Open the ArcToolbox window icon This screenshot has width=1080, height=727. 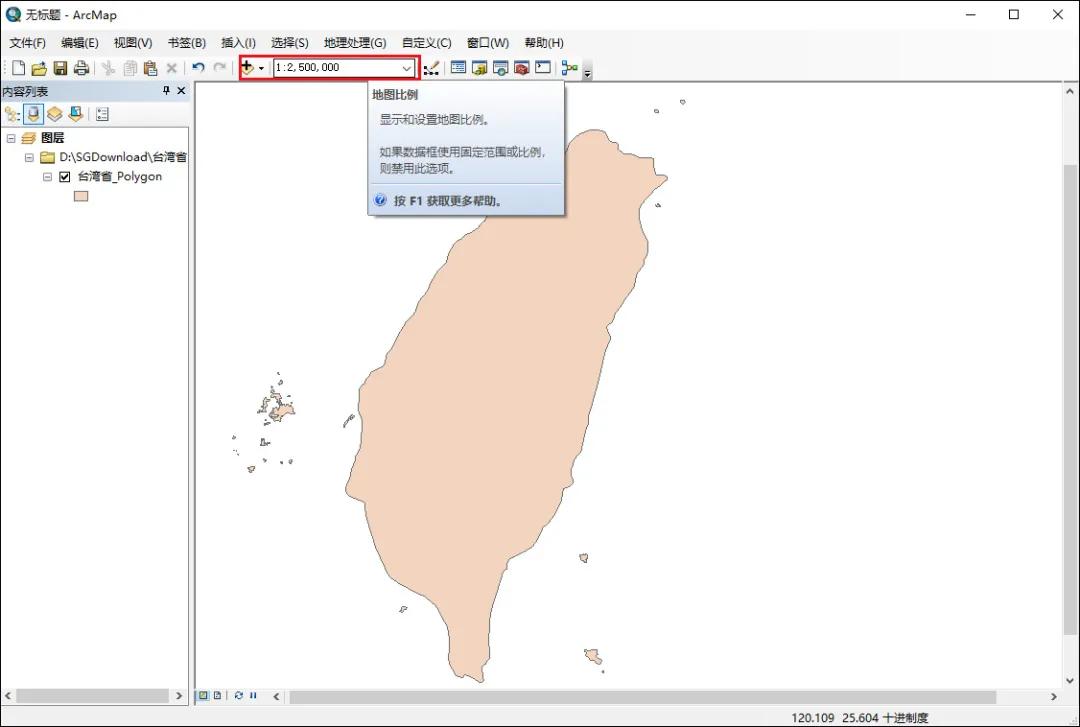521,67
